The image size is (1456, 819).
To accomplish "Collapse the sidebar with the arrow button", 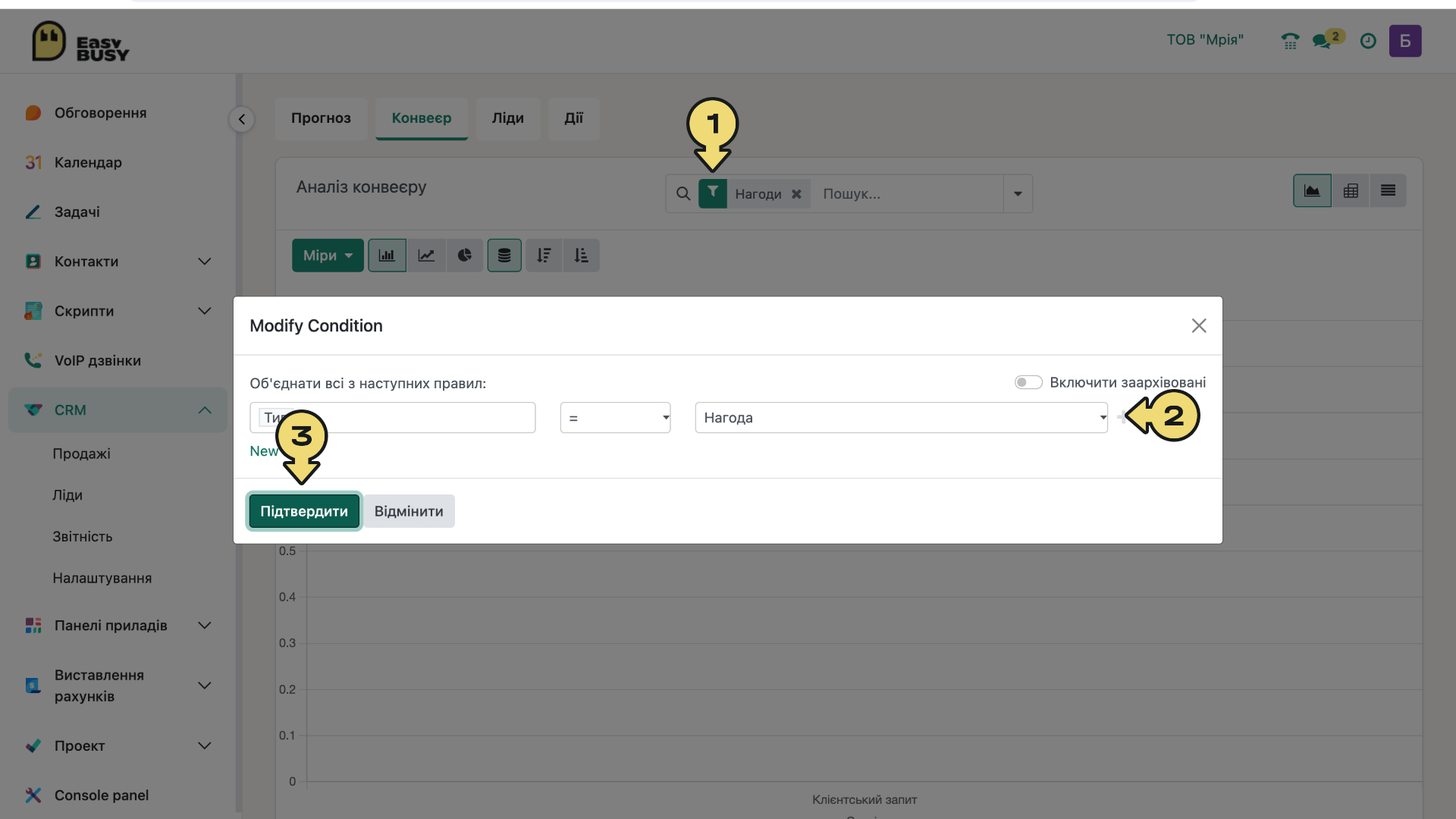I will click(x=241, y=119).
